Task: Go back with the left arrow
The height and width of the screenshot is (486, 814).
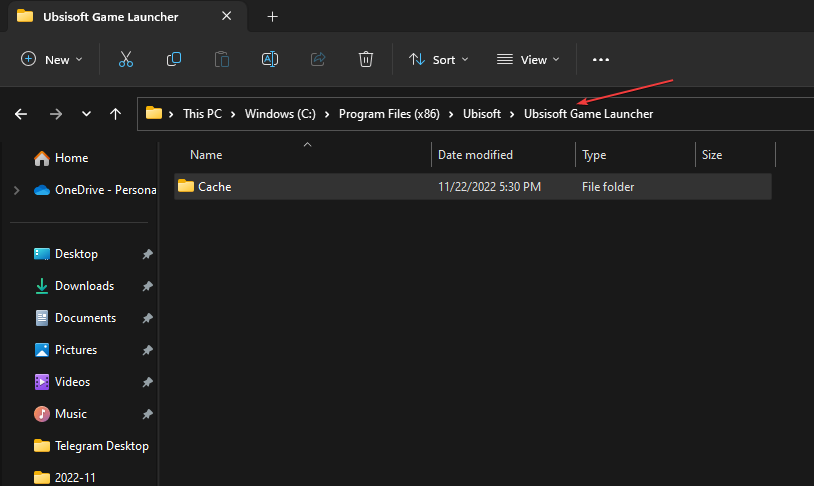Action: [x=21, y=114]
